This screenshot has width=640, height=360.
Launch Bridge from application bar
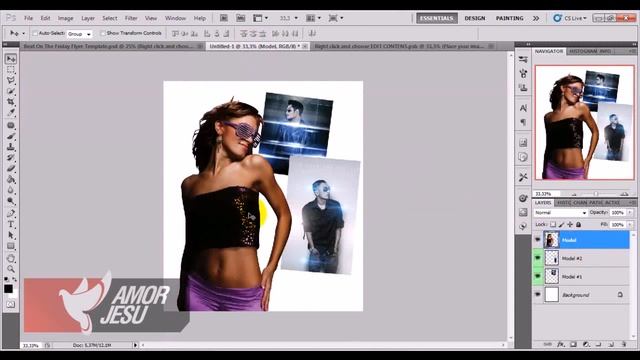coord(224,18)
